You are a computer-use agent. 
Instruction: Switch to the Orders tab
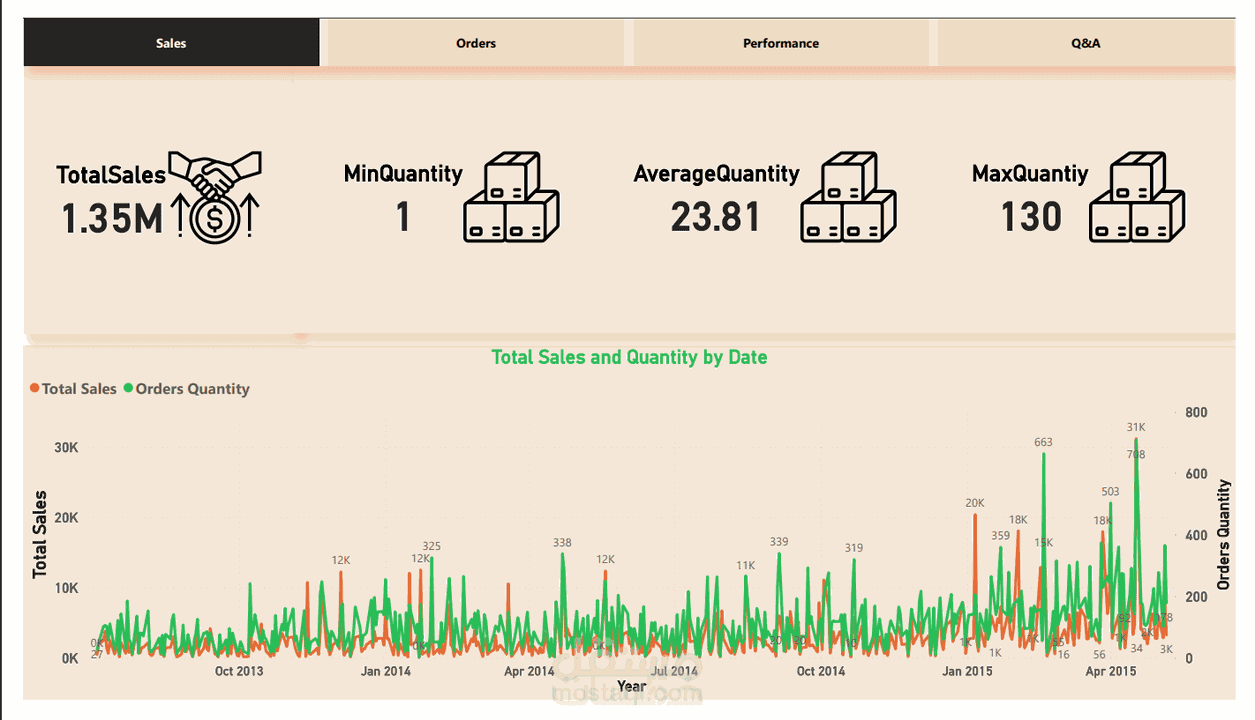pyautogui.click(x=476, y=43)
